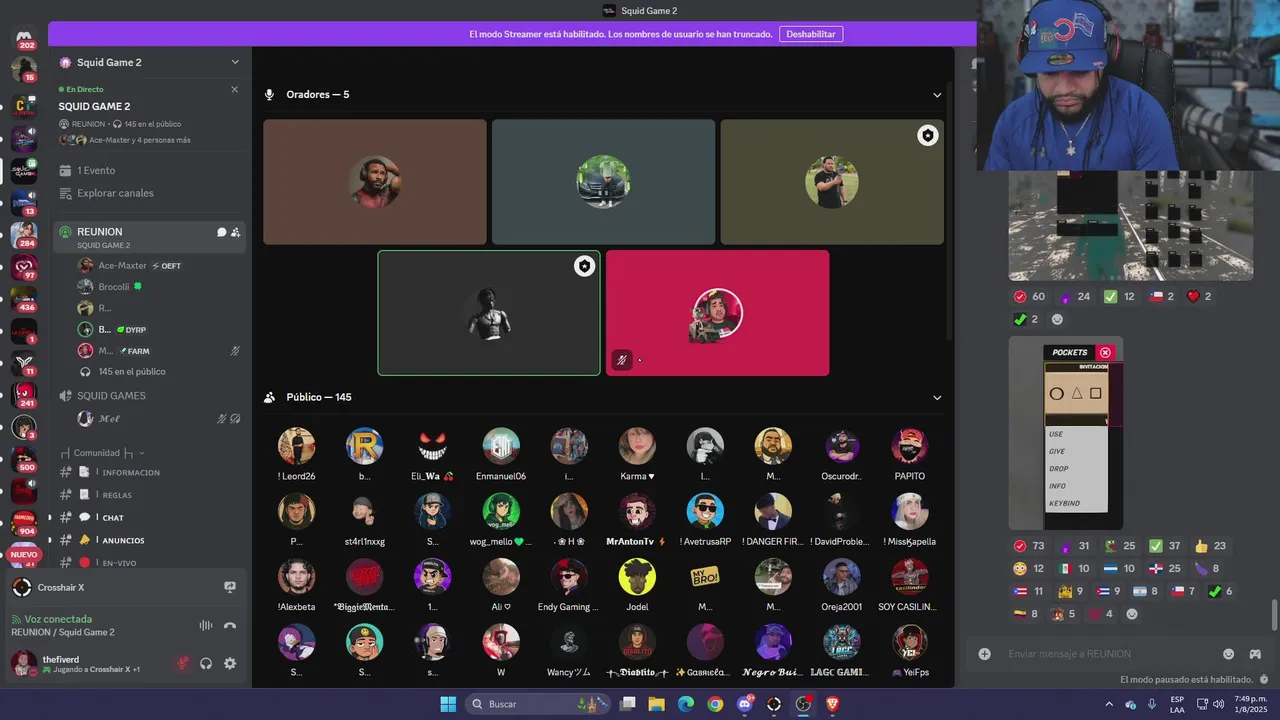The image size is (1280, 720).
Task: Collapse the Público section
Action: 937,397
